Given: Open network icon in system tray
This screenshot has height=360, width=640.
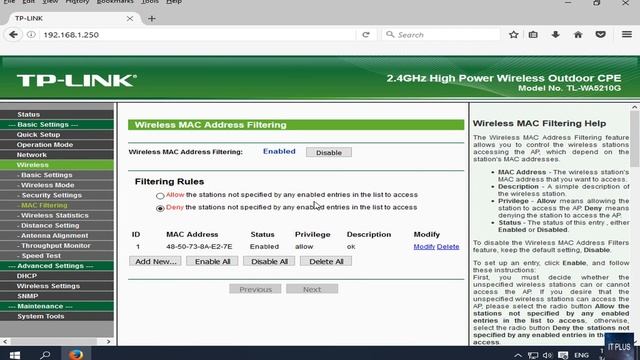Looking at the screenshot, I should point(533,356).
